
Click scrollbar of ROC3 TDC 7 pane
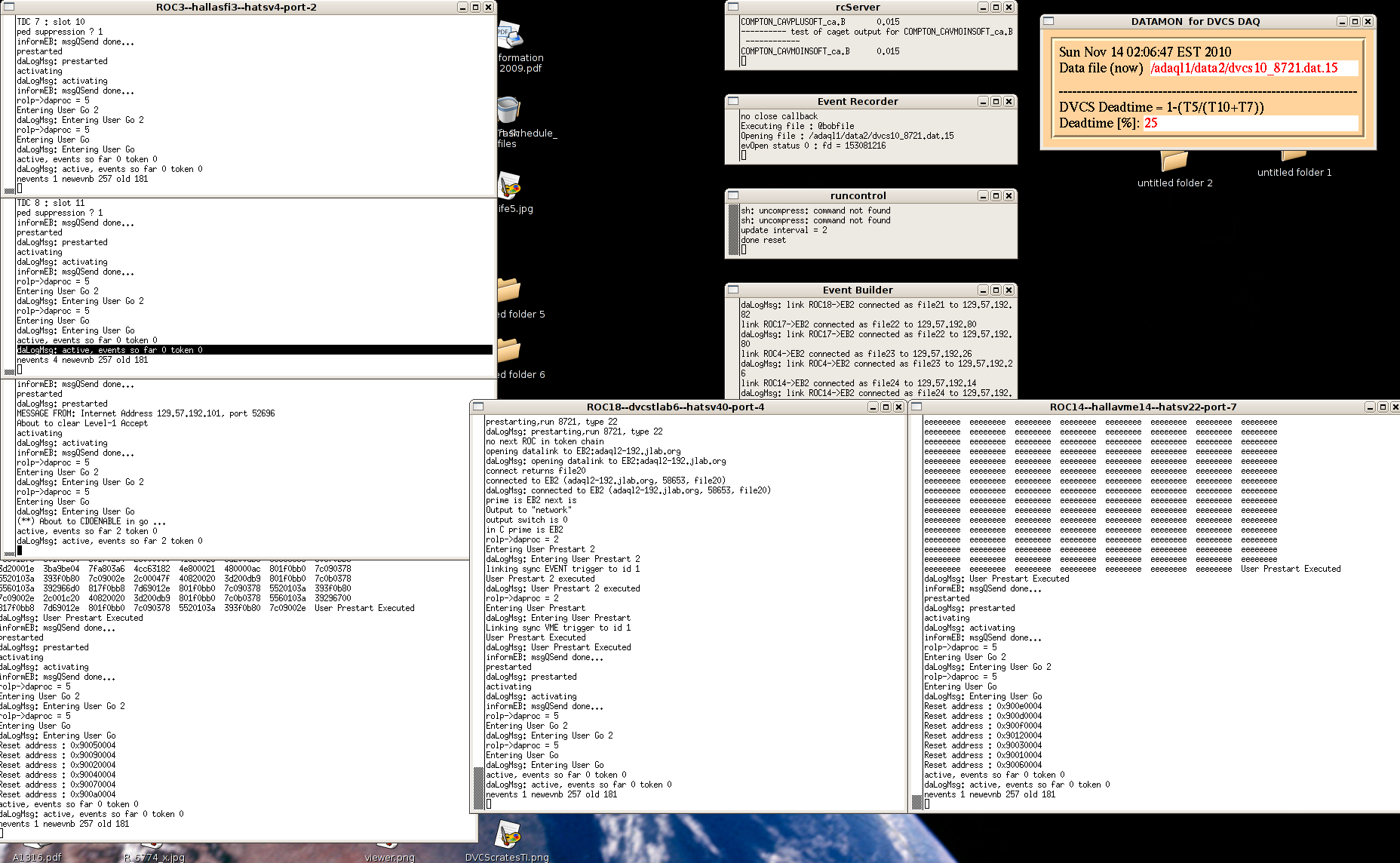9,105
